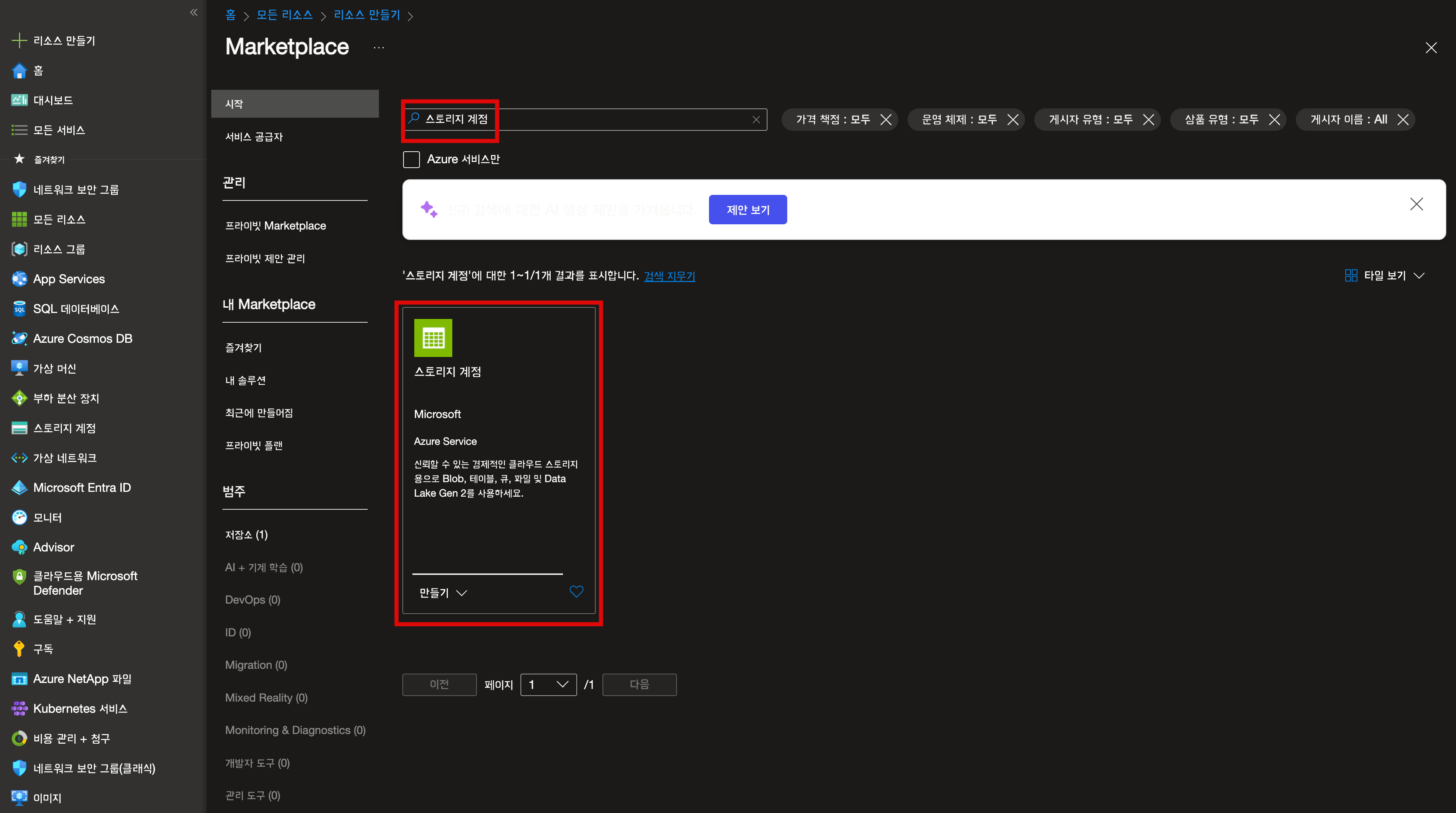Expand the 만들기 dropdown on the card
The height and width of the screenshot is (813, 1456).
(x=443, y=592)
